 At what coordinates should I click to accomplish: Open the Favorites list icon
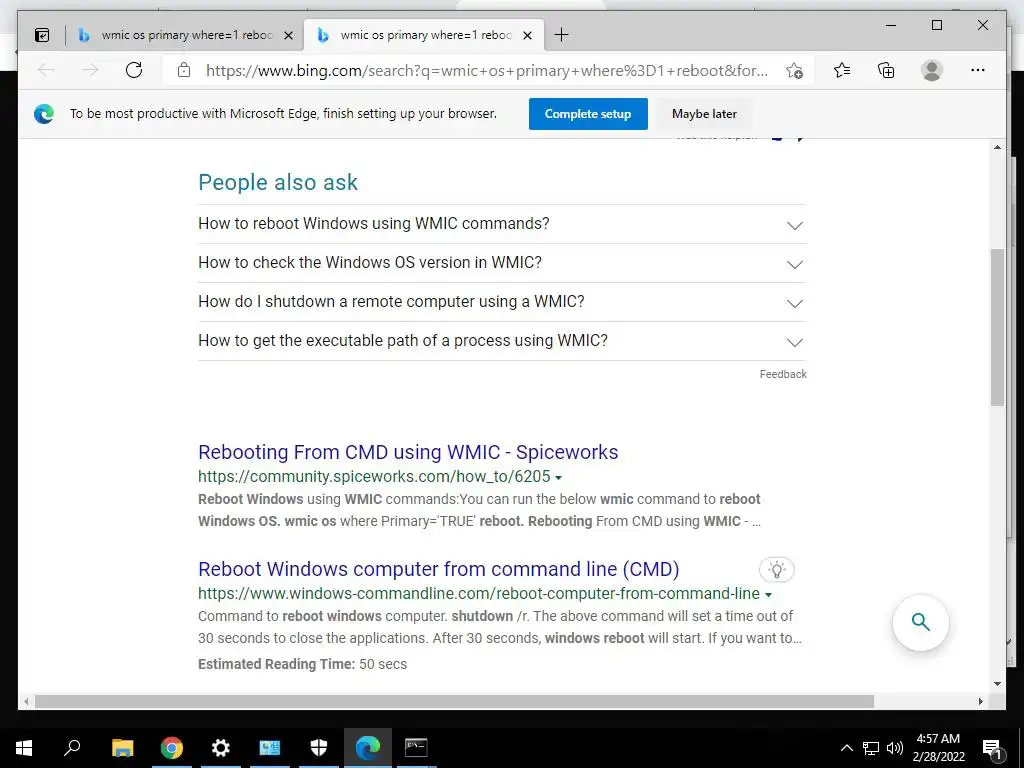[842, 70]
